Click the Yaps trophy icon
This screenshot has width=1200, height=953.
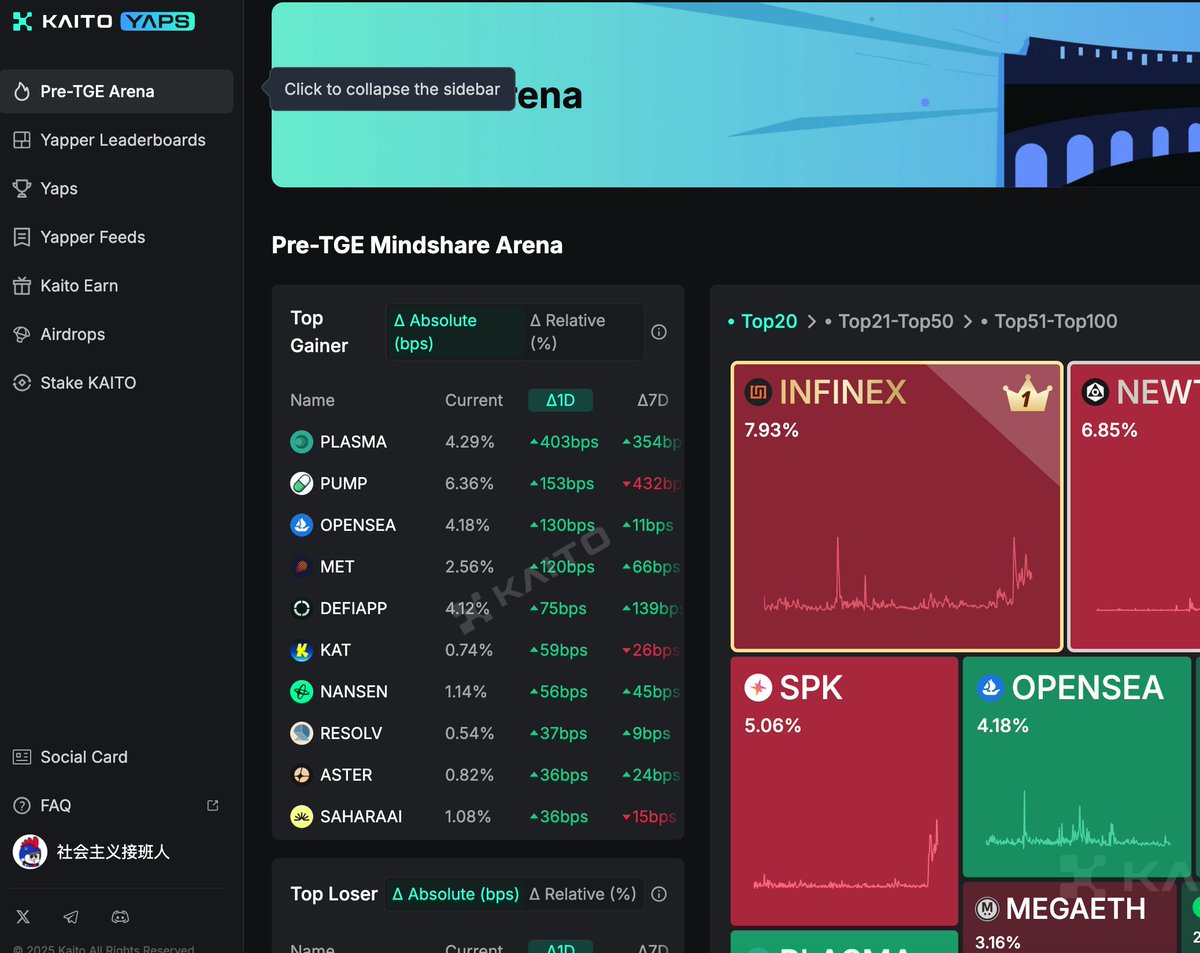[x=22, y=188]
